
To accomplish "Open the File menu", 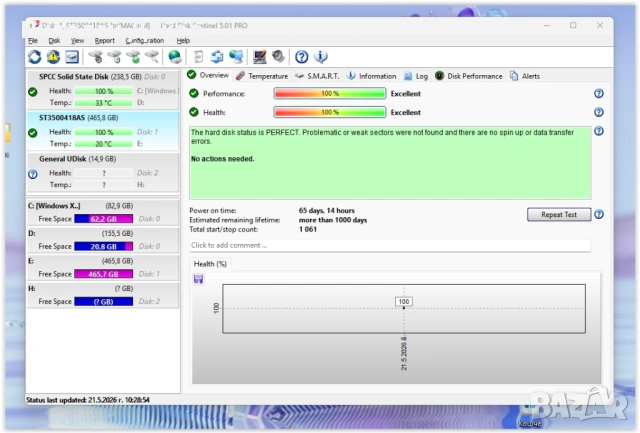I will pyautogui.click(x=33, y=40).
